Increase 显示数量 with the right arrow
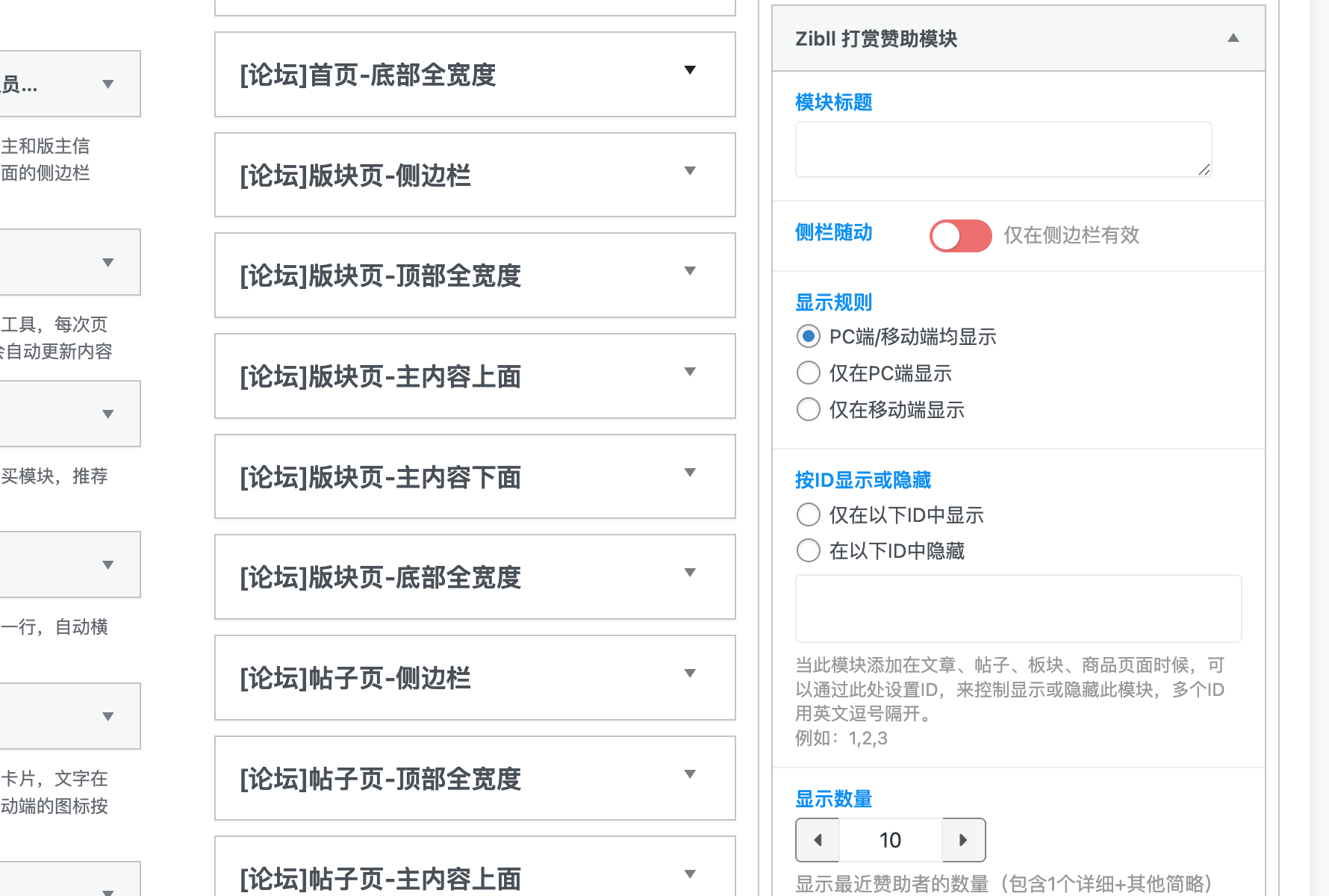 (x=963, y=839)
